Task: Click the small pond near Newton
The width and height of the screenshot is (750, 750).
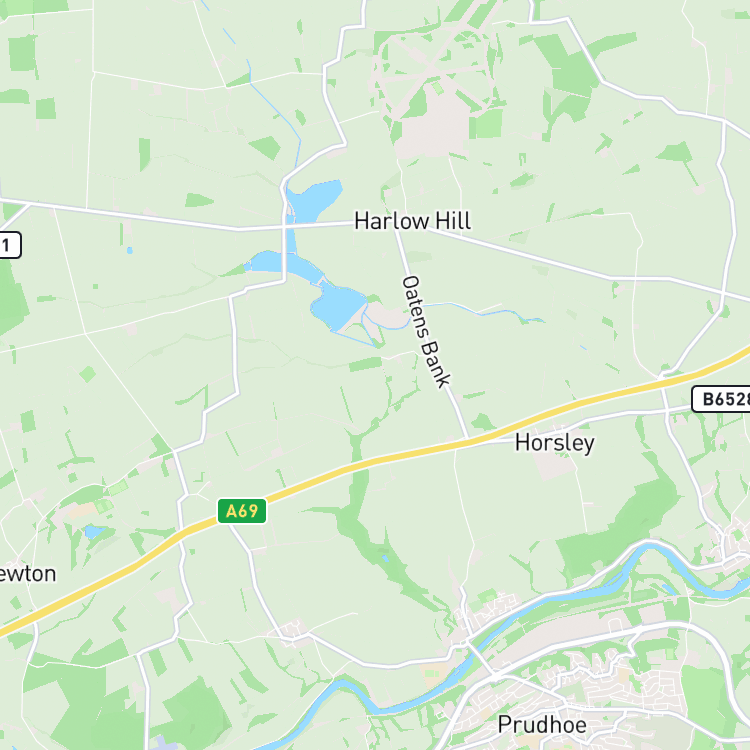Action: (94, 531)
